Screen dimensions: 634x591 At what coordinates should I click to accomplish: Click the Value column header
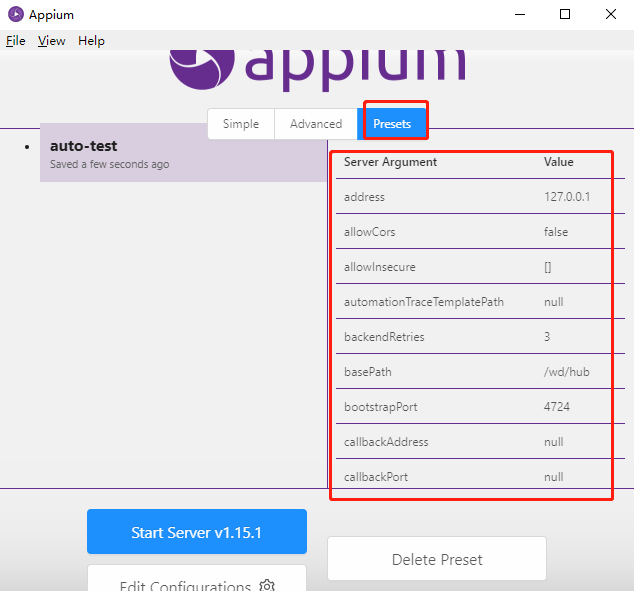[x=558, y=162]
